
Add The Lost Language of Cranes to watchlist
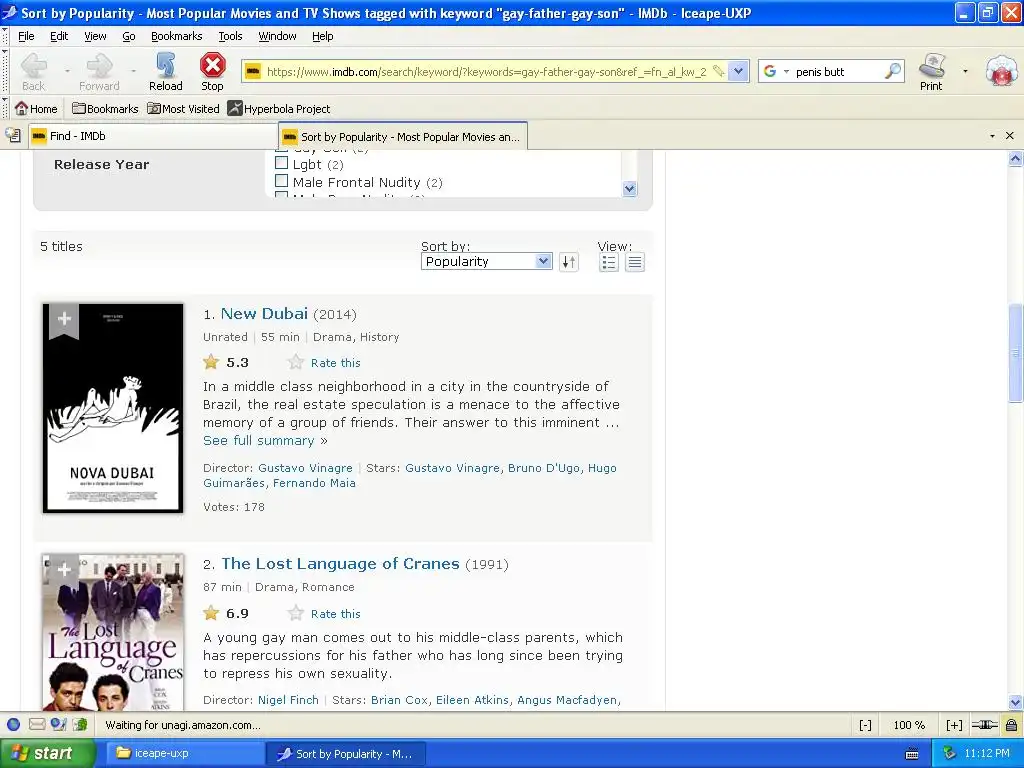tap(64, 571)
